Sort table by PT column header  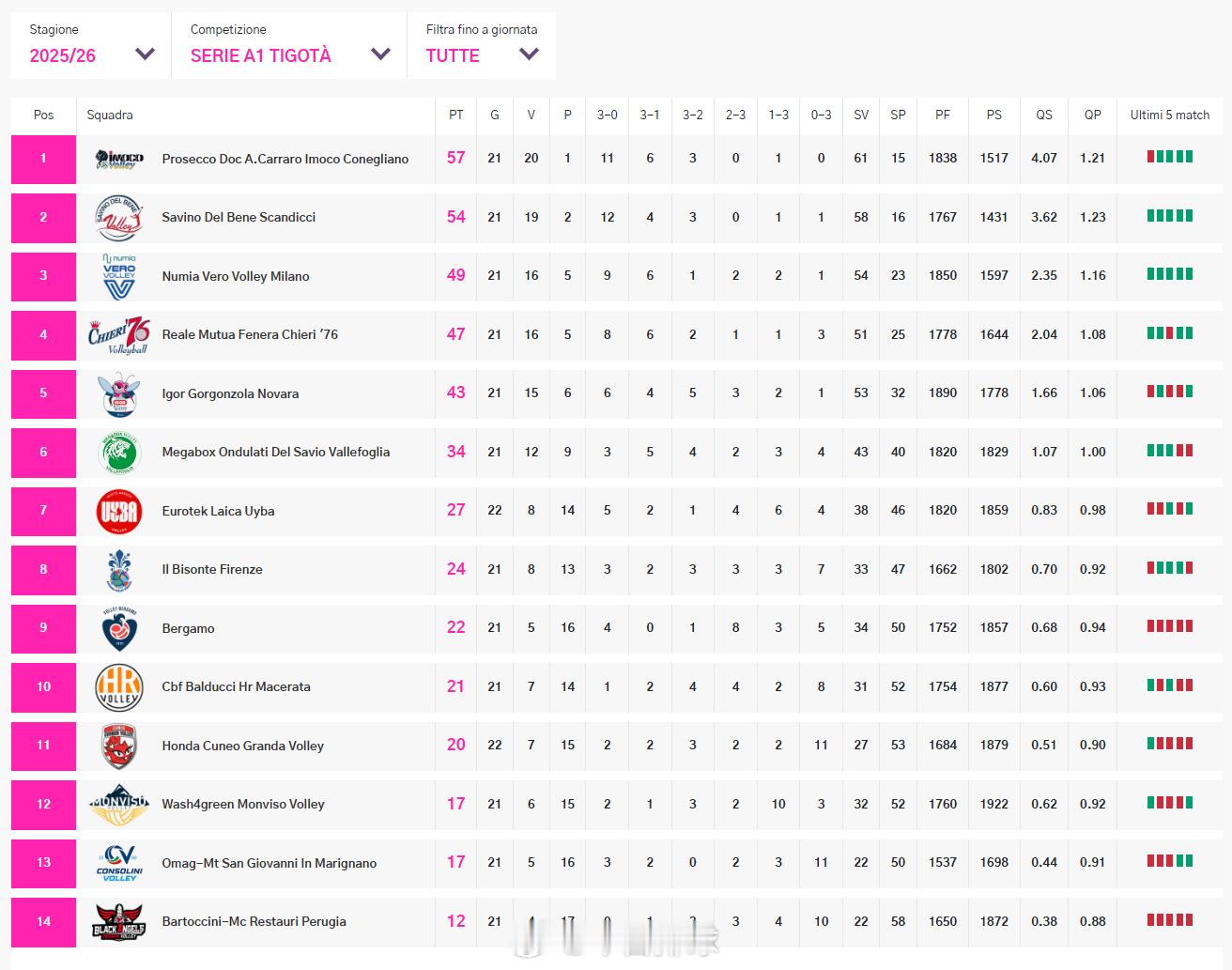(455, 115)
